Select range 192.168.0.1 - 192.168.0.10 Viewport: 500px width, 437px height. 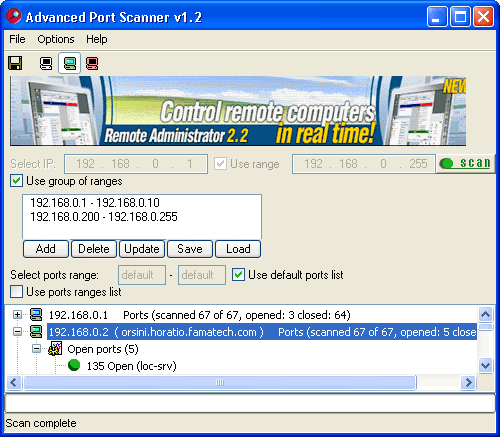(x=95, y=203)
